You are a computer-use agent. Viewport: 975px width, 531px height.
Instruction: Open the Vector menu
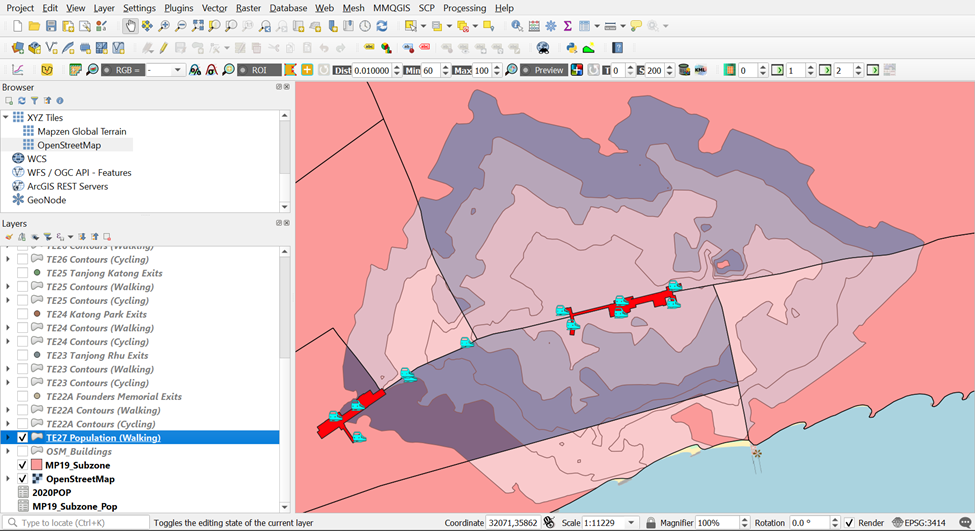(214, 8)
